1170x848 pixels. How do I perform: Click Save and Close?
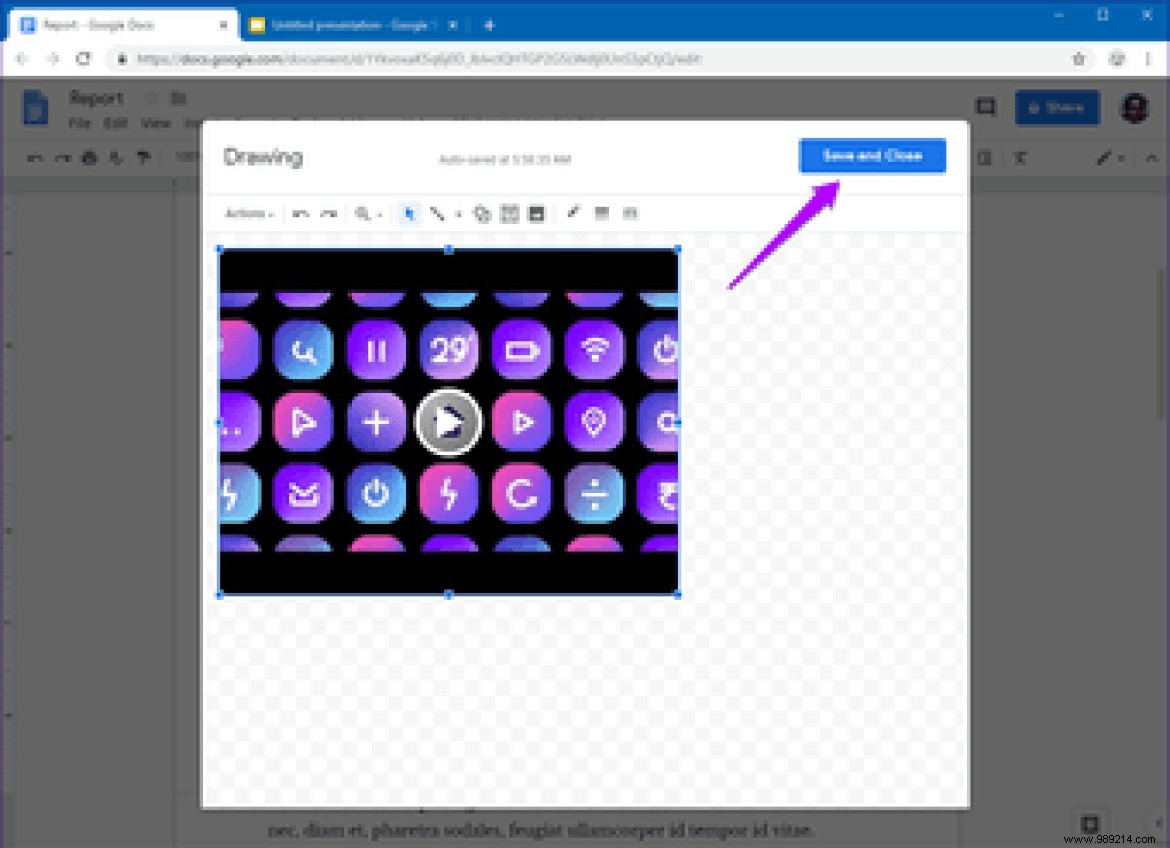871,156
